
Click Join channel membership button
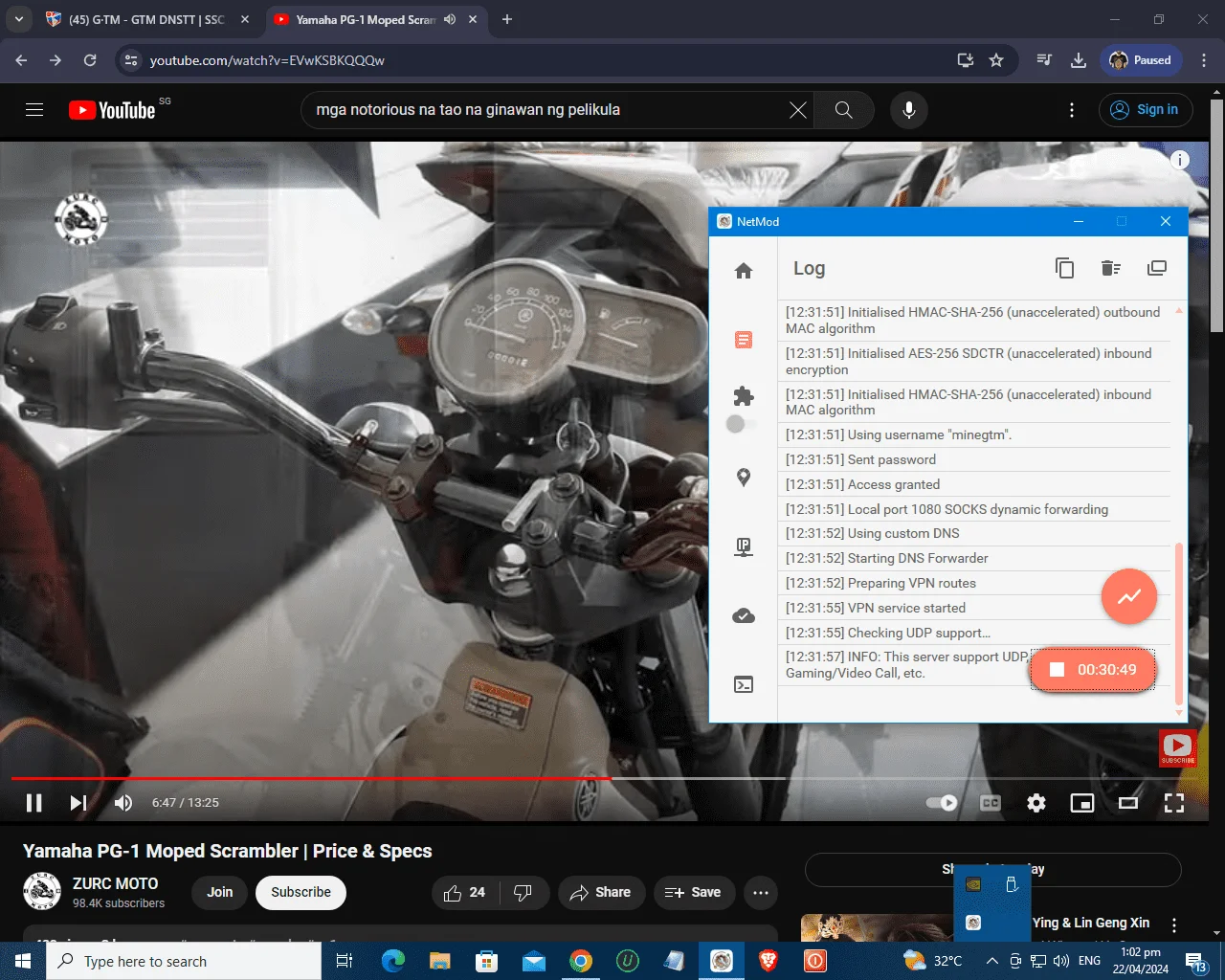tap(219, 893)
